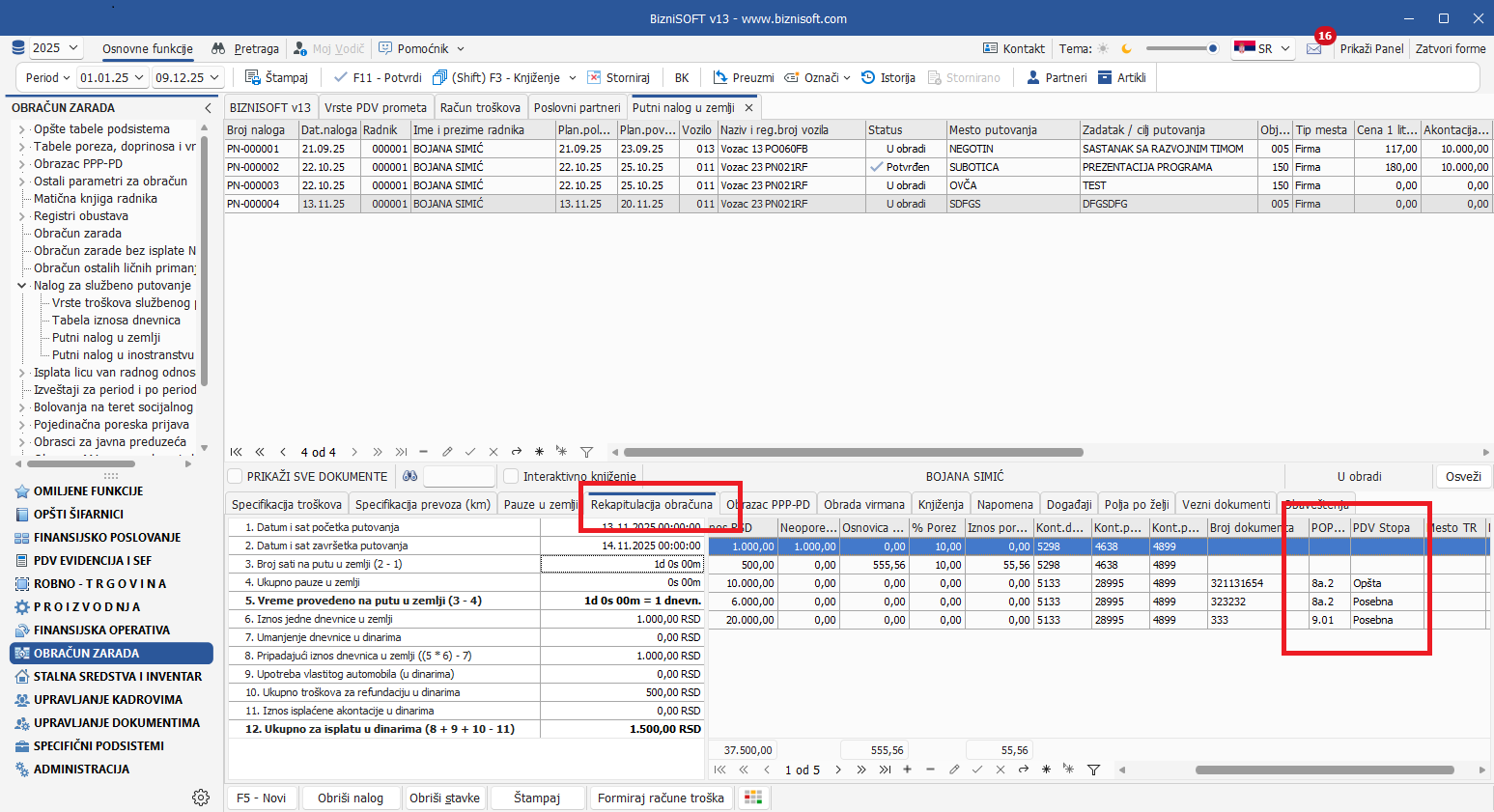Screen dimensions: 1494x812
Task: Switch to the Obrada virmana tab
Action: point(864,504)
